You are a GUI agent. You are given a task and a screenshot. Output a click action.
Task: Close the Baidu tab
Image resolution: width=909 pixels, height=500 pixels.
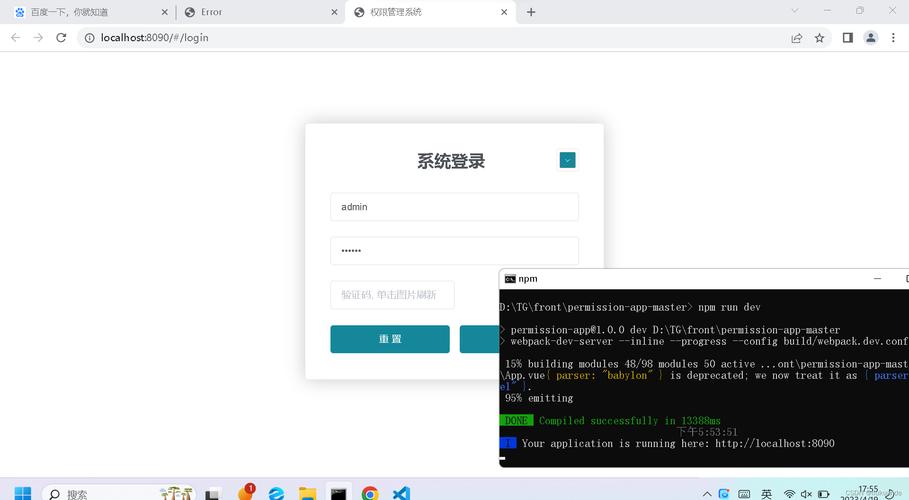(x=165, y=12)
